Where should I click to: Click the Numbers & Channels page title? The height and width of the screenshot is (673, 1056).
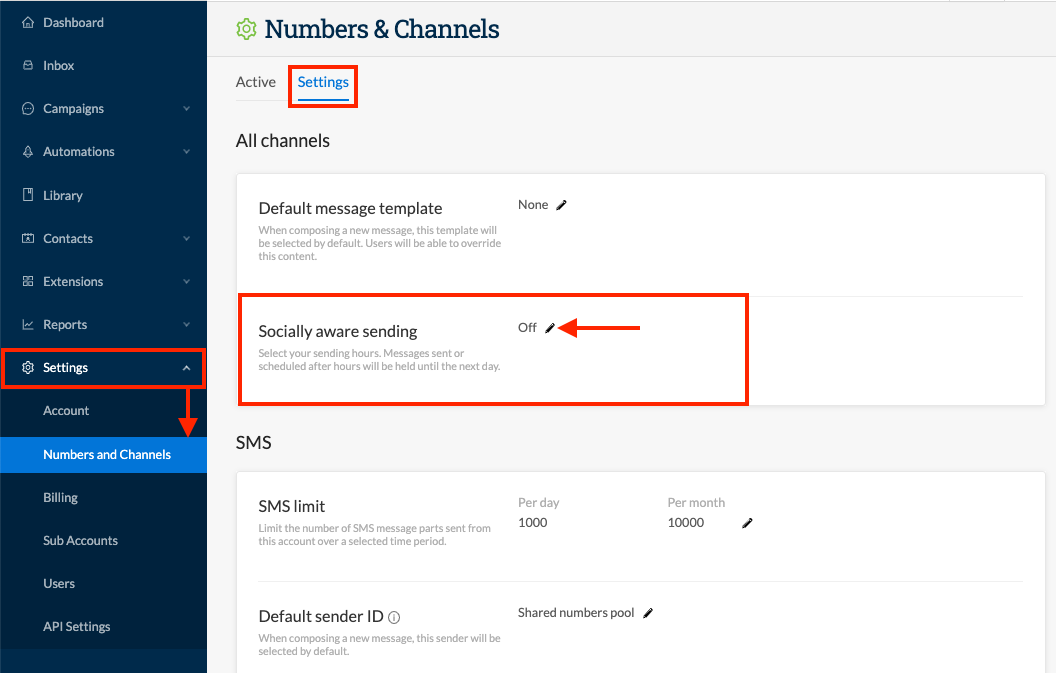pos(382,30)
